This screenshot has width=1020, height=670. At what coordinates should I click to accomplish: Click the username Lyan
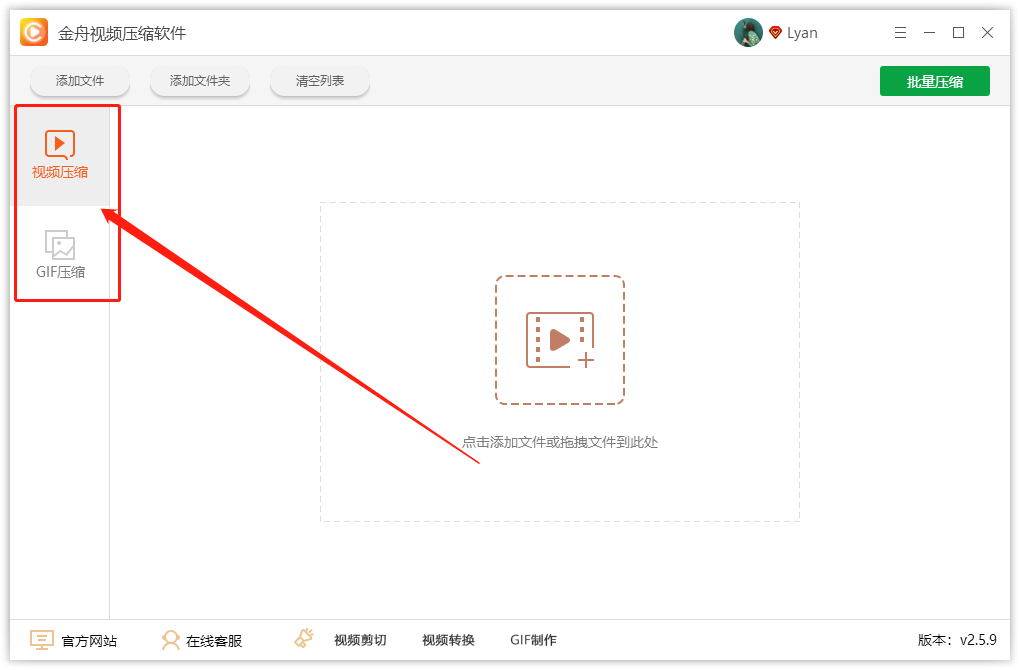coord(802,33)
